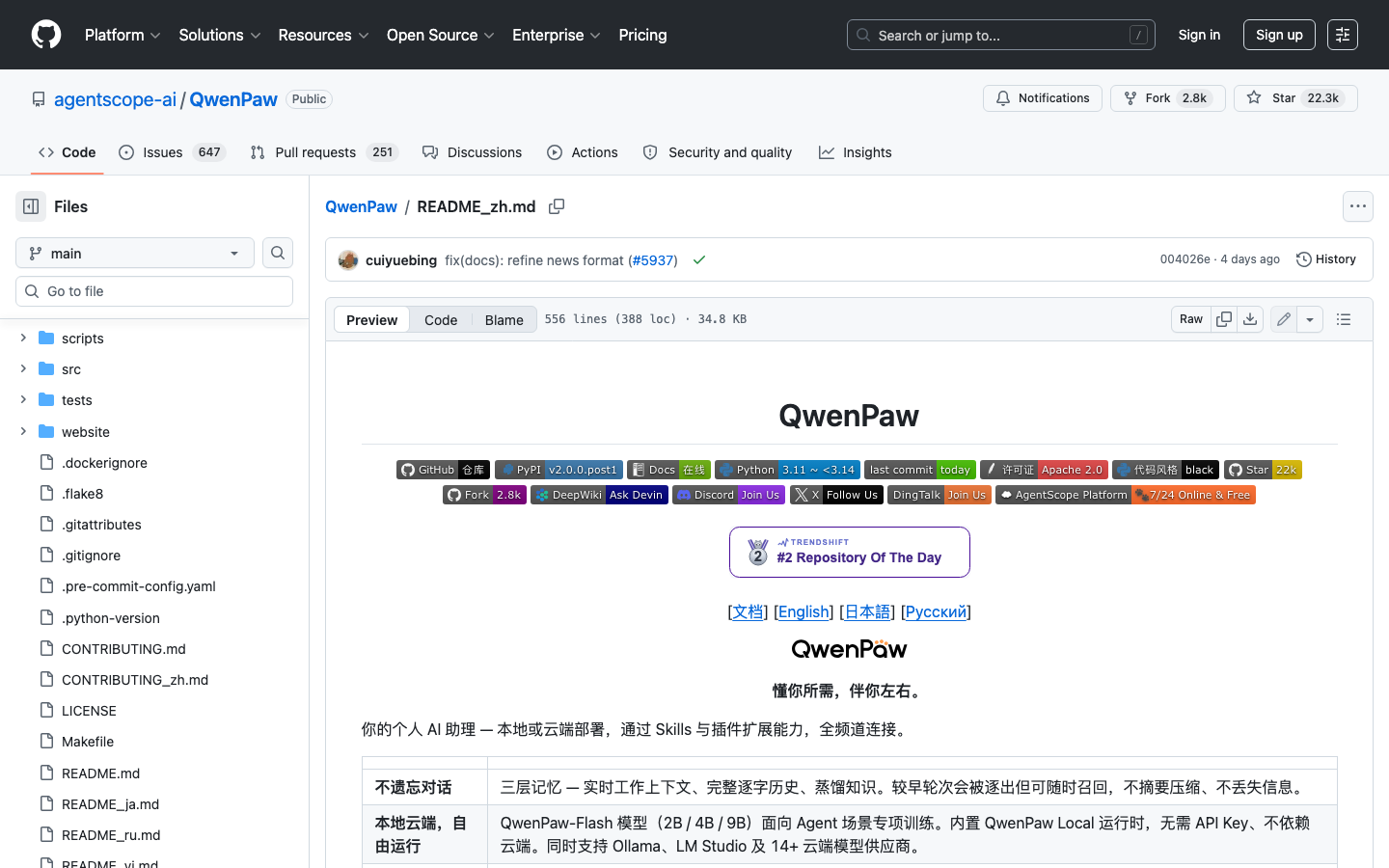Search files with magnifier button
1389x868 pixels.
coord(278,253)
